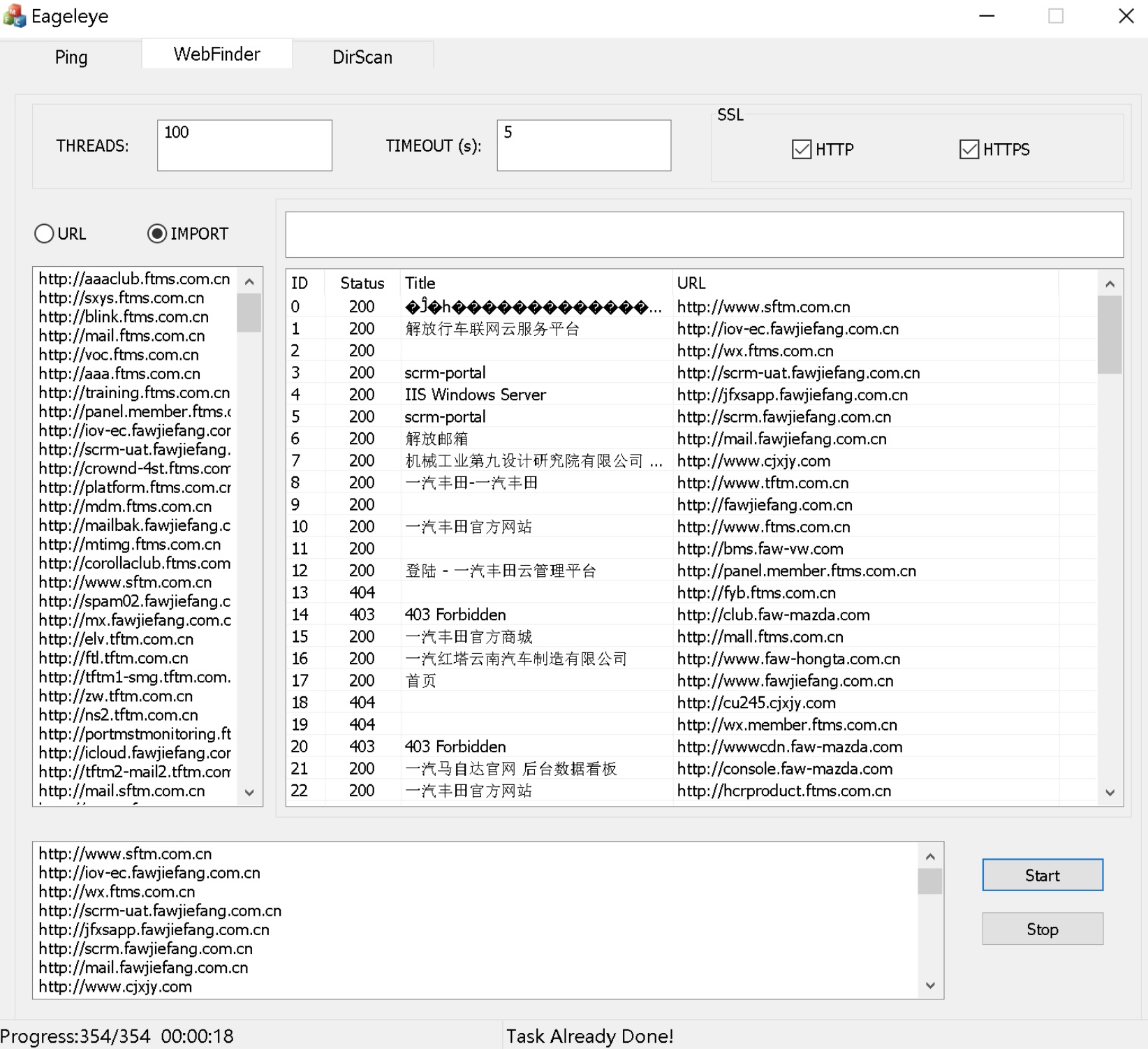
Task: Click the empty URL text box
Action: (704, 235)
